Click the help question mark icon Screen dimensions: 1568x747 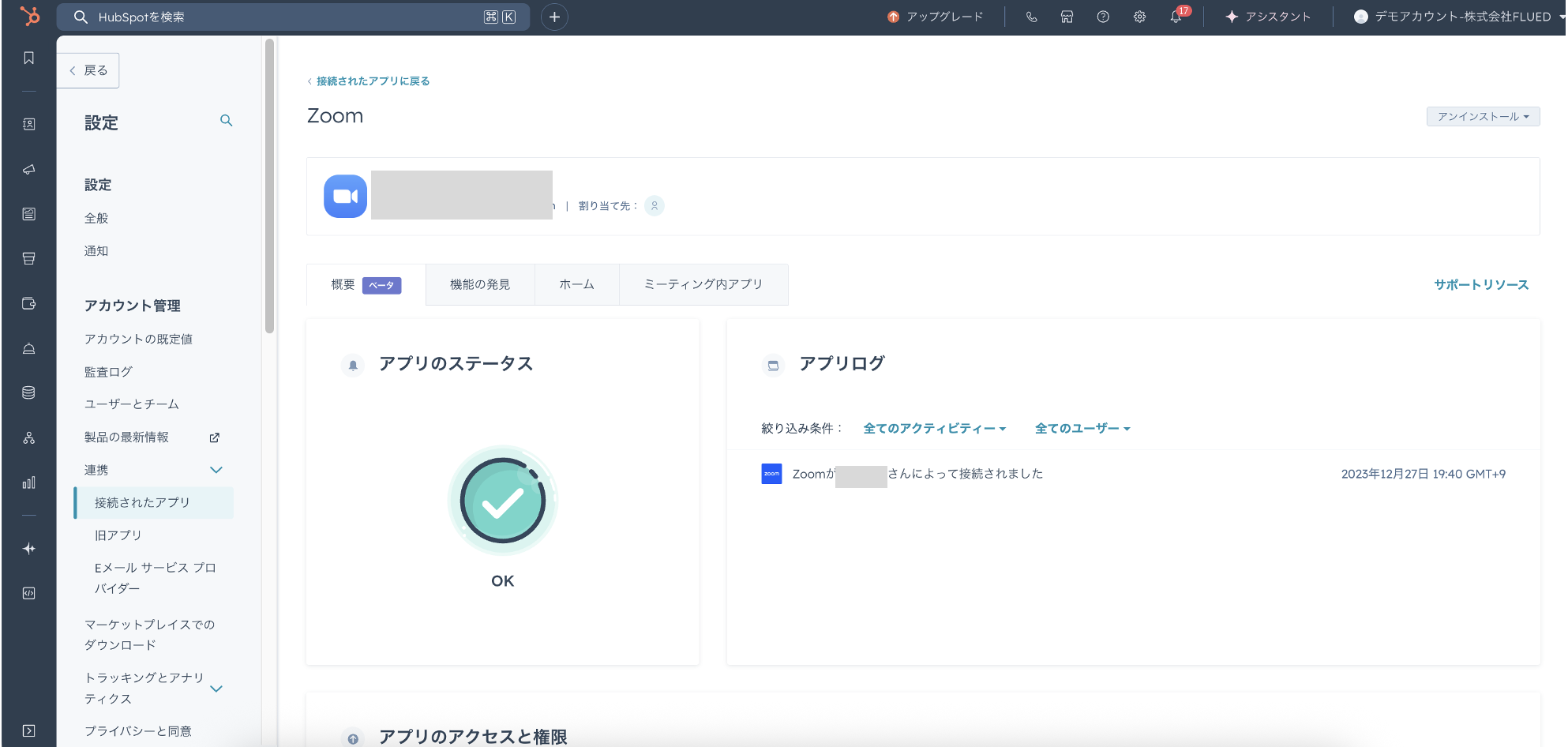[x=1103, y=17]
